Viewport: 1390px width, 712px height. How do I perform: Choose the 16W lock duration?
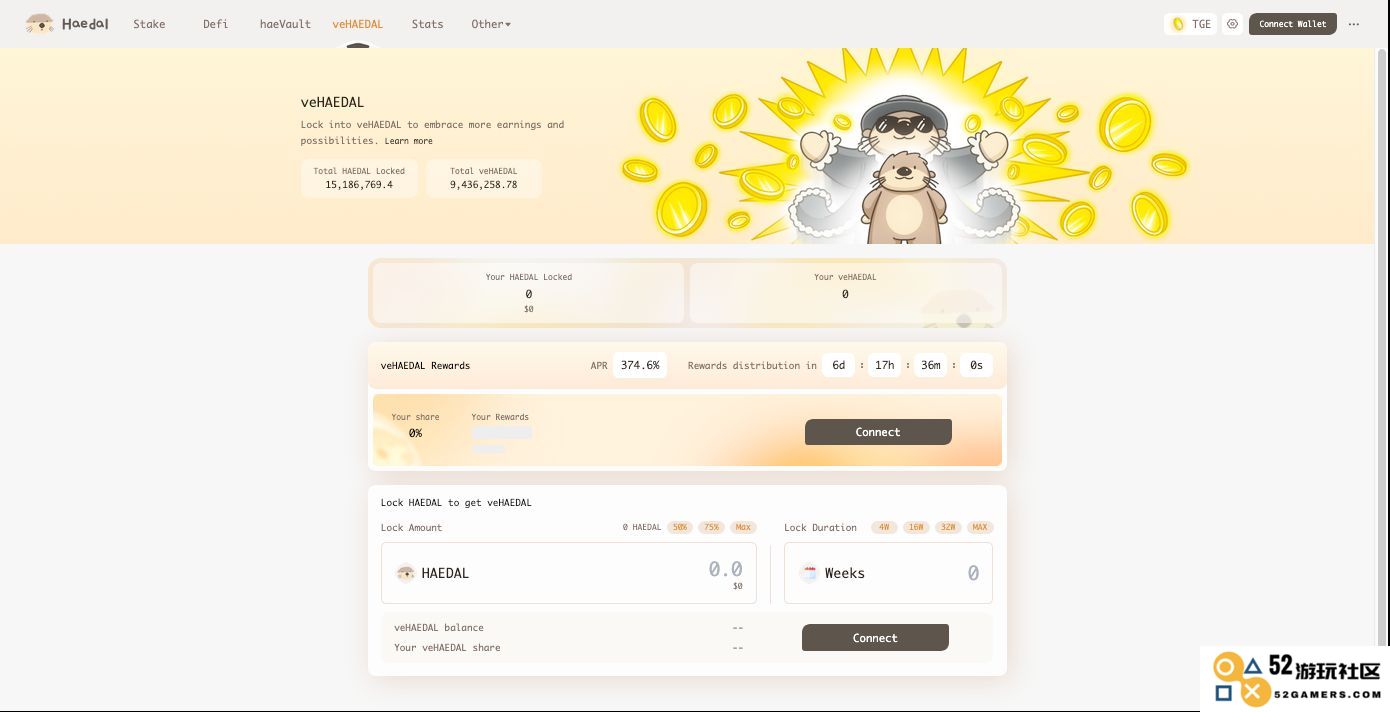pos(916,527)
